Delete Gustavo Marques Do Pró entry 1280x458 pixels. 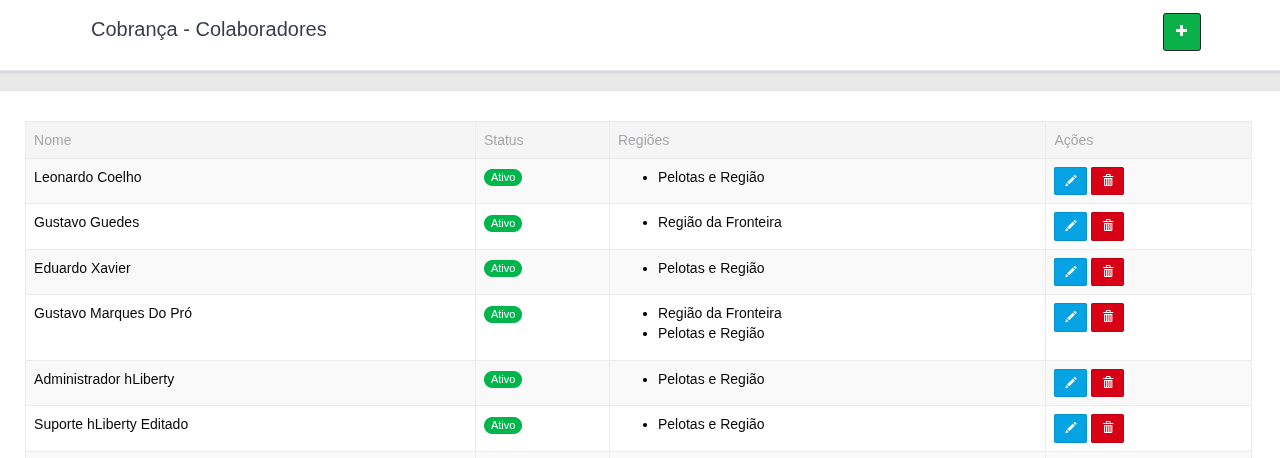(1107, 317)
